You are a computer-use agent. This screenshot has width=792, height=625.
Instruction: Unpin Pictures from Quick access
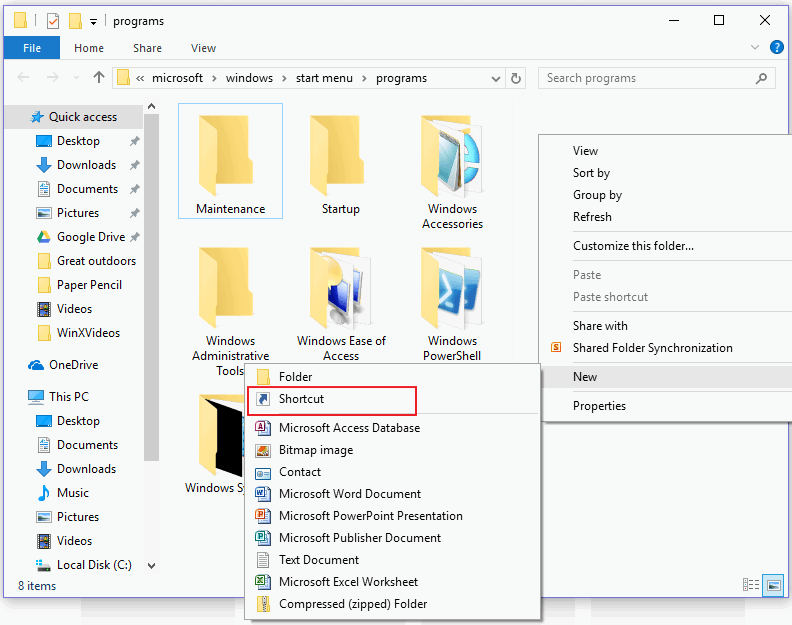click(x=135, y=213)
